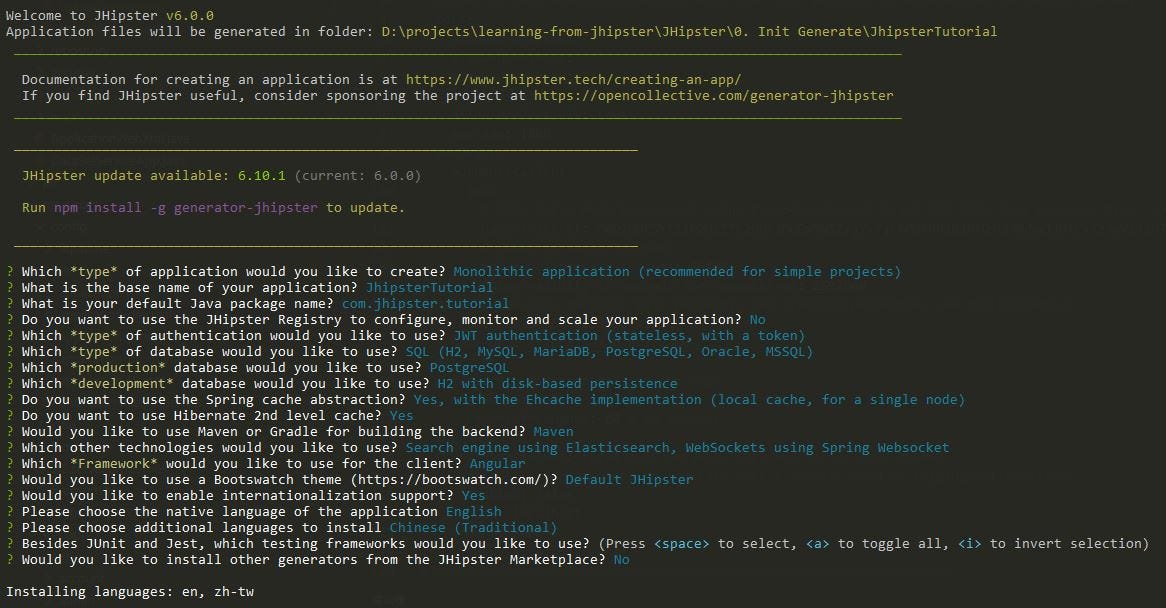Visit the OpenCollective generator-jhipster sponsorship link

tap(712, 95)
